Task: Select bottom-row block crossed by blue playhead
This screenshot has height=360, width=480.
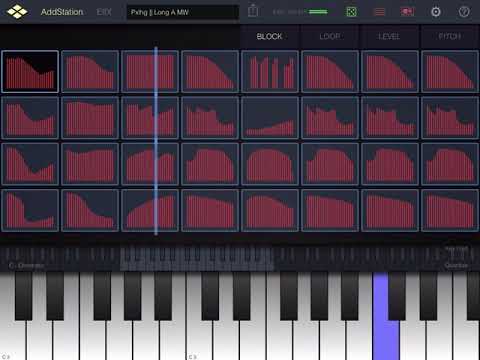Action: pos(150,210)
